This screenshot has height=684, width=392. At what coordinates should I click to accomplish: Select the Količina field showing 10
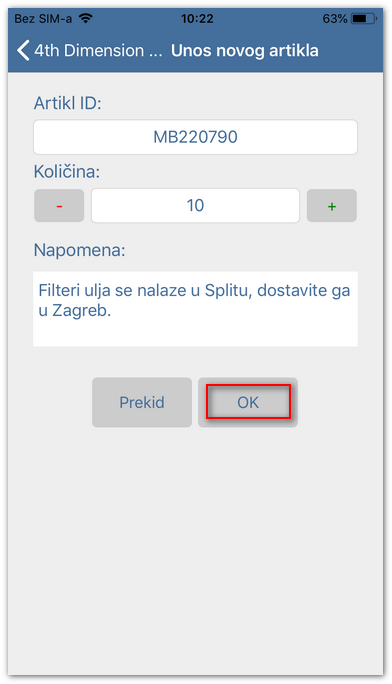tap(195, 205)
